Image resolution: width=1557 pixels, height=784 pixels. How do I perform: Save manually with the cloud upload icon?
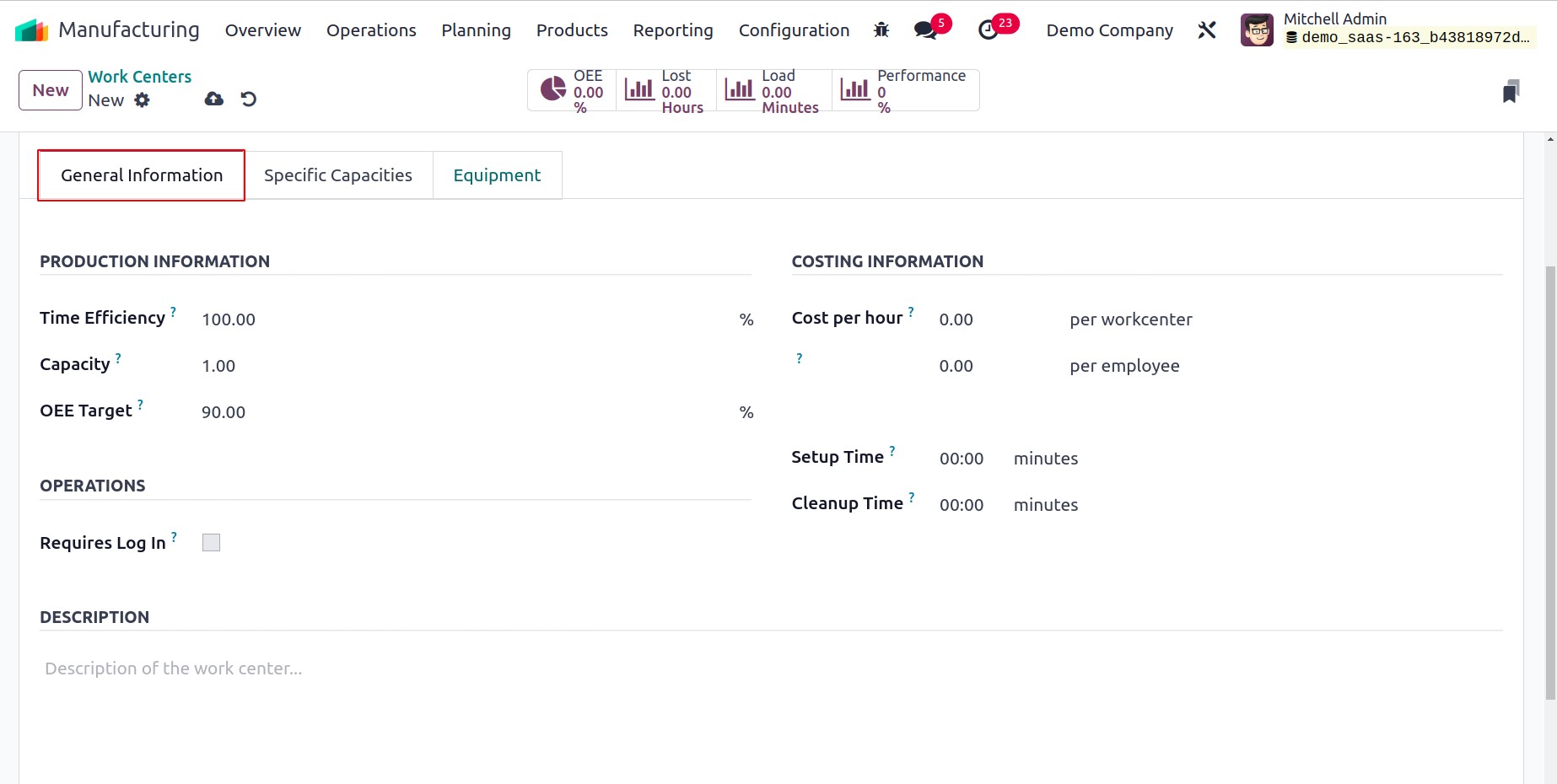[214, 99]
